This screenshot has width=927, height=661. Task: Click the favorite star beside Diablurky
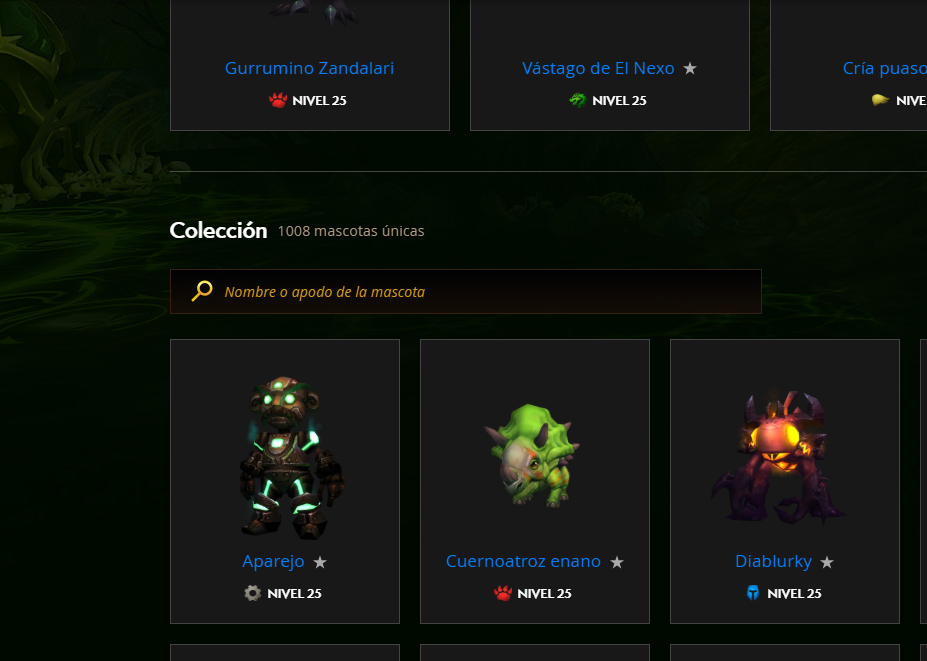(x=826, y=562)
